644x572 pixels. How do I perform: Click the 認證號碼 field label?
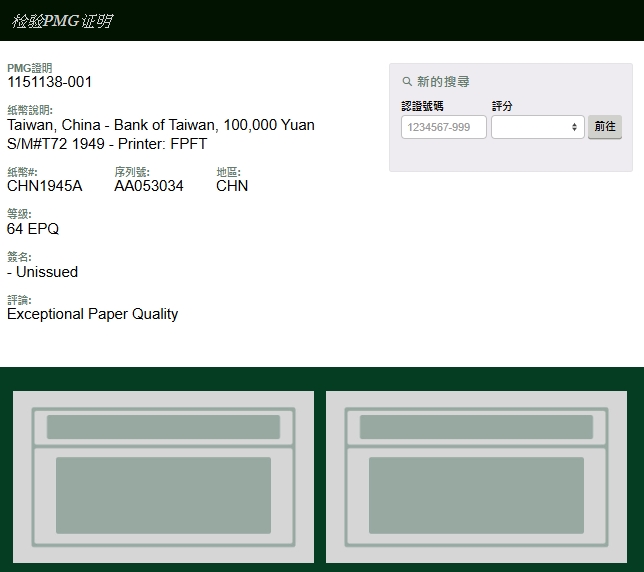click(x=422, y=106)
